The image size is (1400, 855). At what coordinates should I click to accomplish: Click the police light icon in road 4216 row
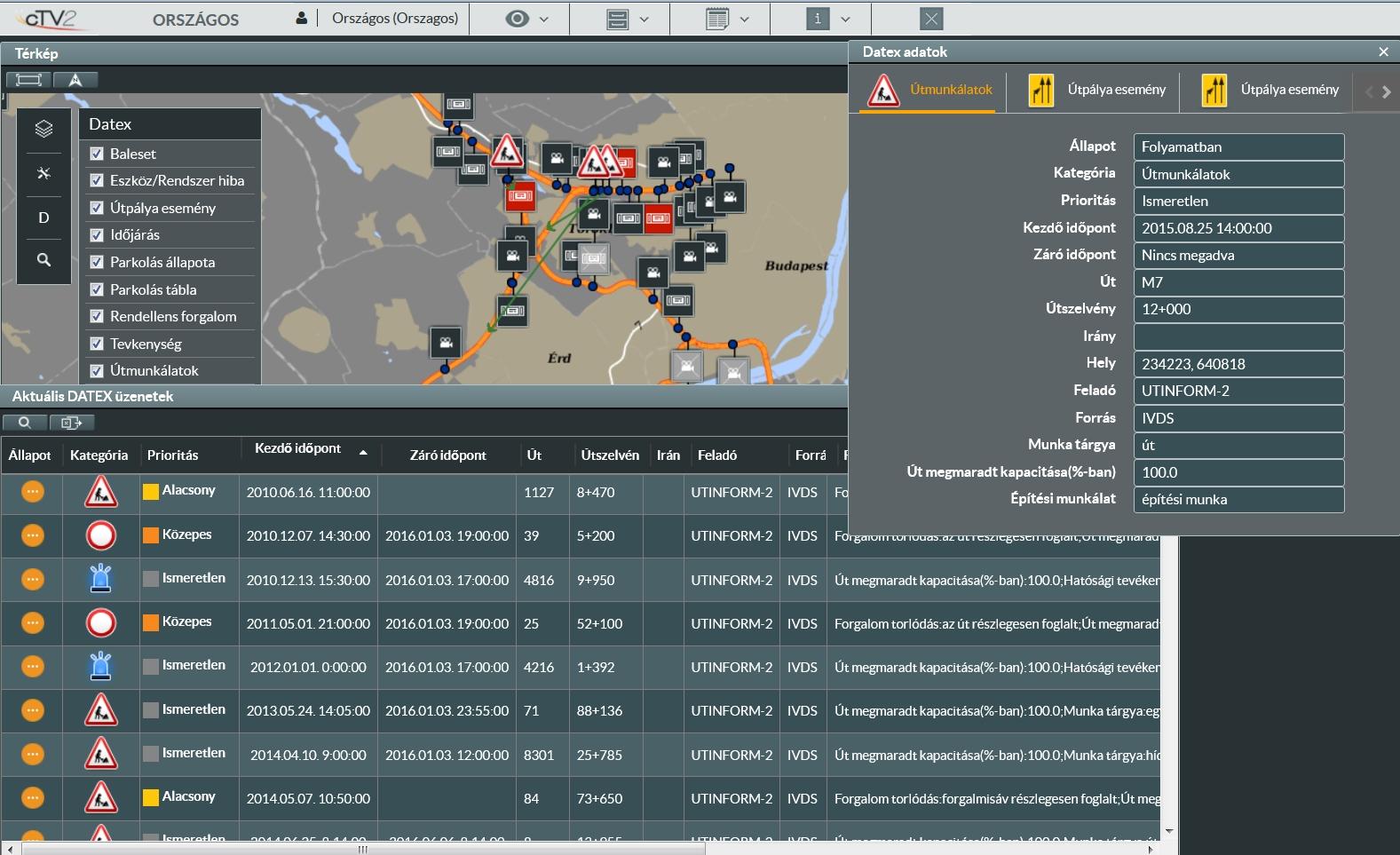(101, 666)
